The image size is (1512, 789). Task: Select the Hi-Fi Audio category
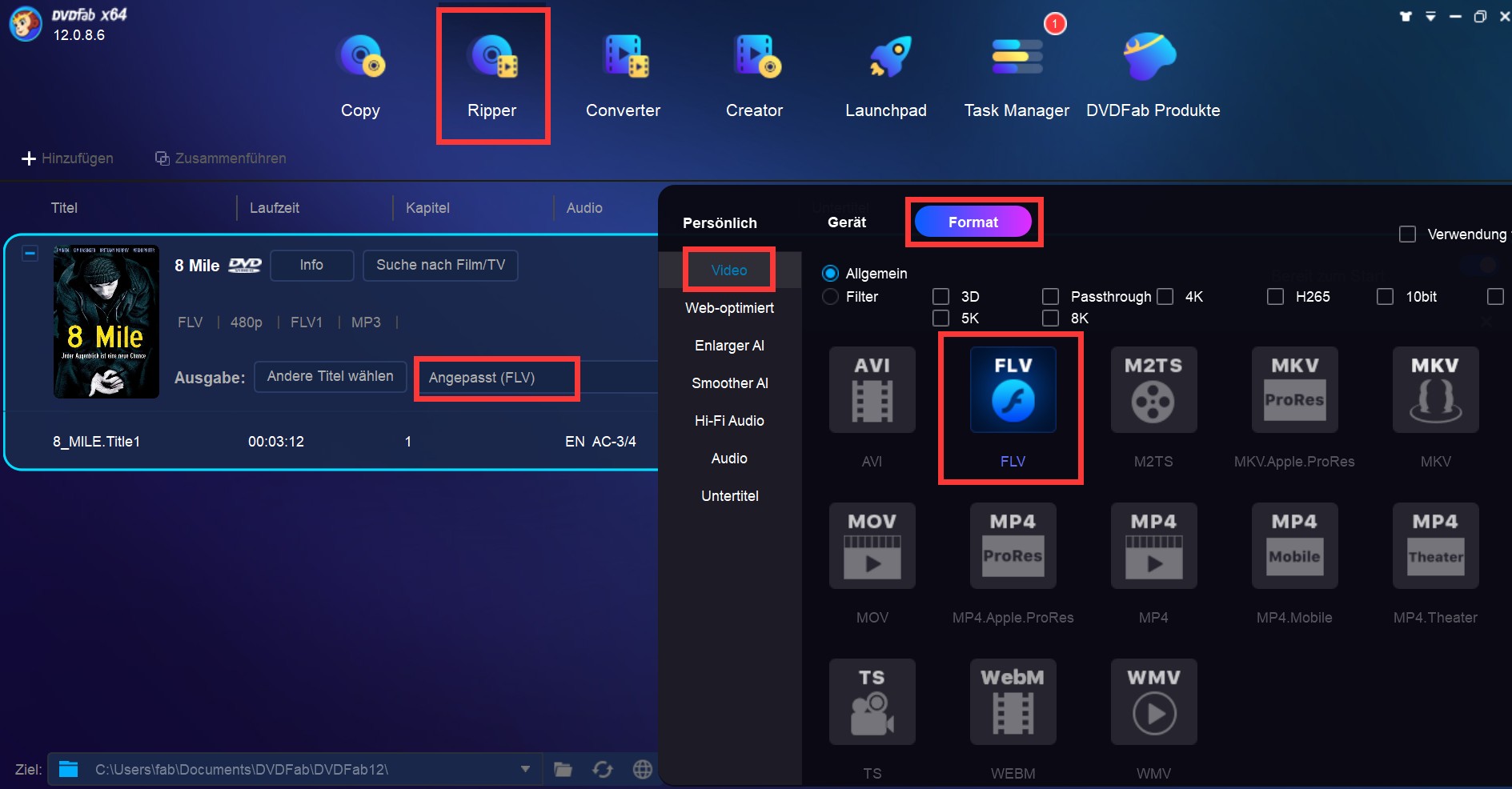click(x=729, y=421)
